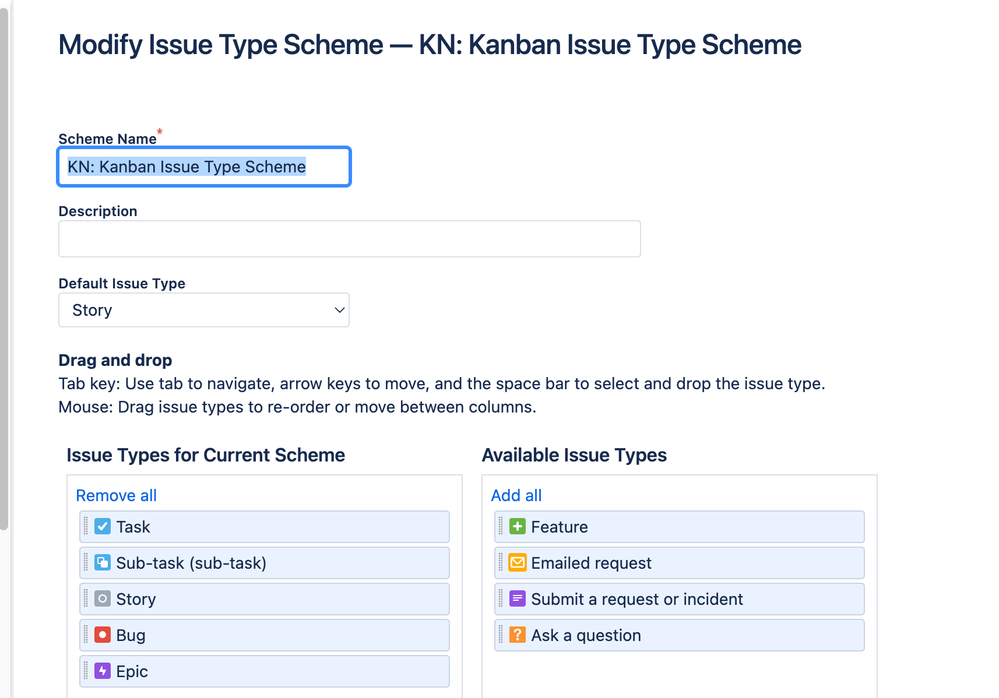This screenshot has height=698, width=999.
Task: Click the Remove all link
Action: (116, 495)
